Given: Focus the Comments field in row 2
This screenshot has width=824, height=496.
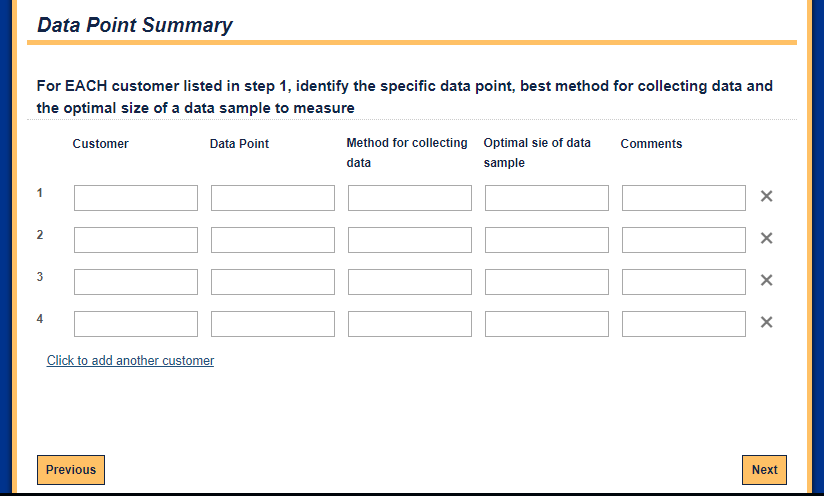Looking at the screenshot, I should 684,240.
